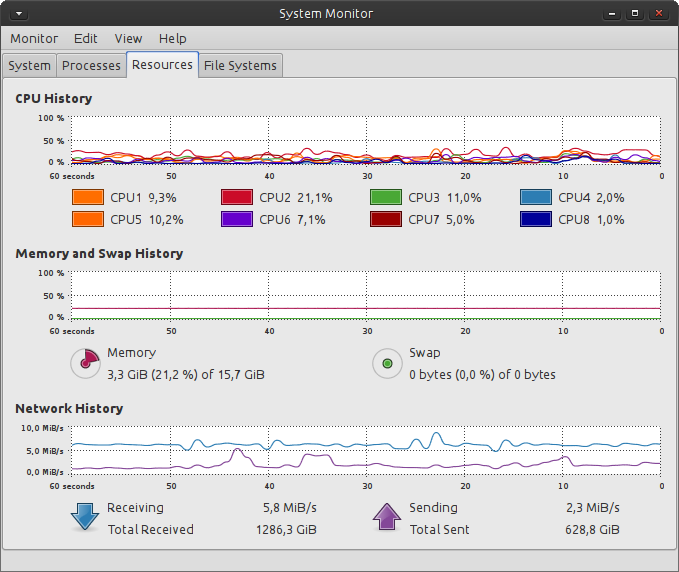Viewport: 679px width, 572px height.
Task: Switch to the System tab
Action: pyautogui.click(x=29, y=66)
